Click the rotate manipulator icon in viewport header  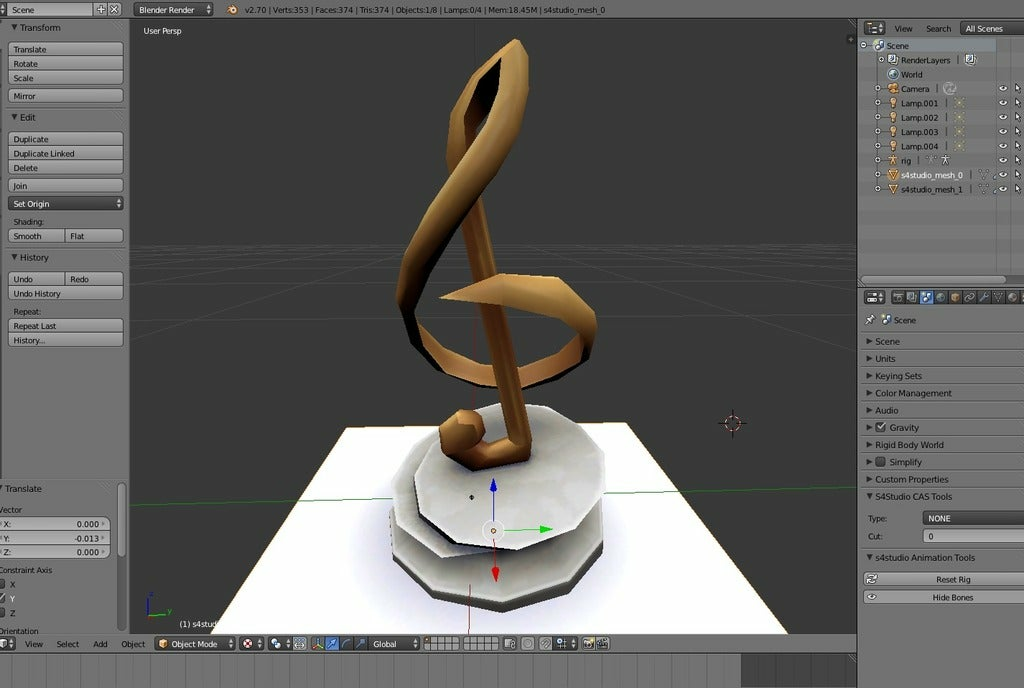tap(347, 644)
